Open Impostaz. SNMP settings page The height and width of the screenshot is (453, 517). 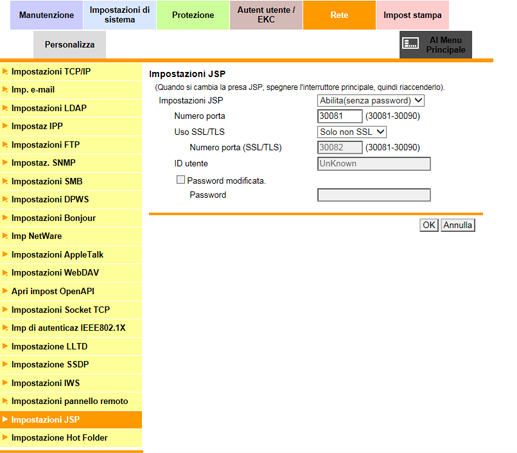coord(71,163)
